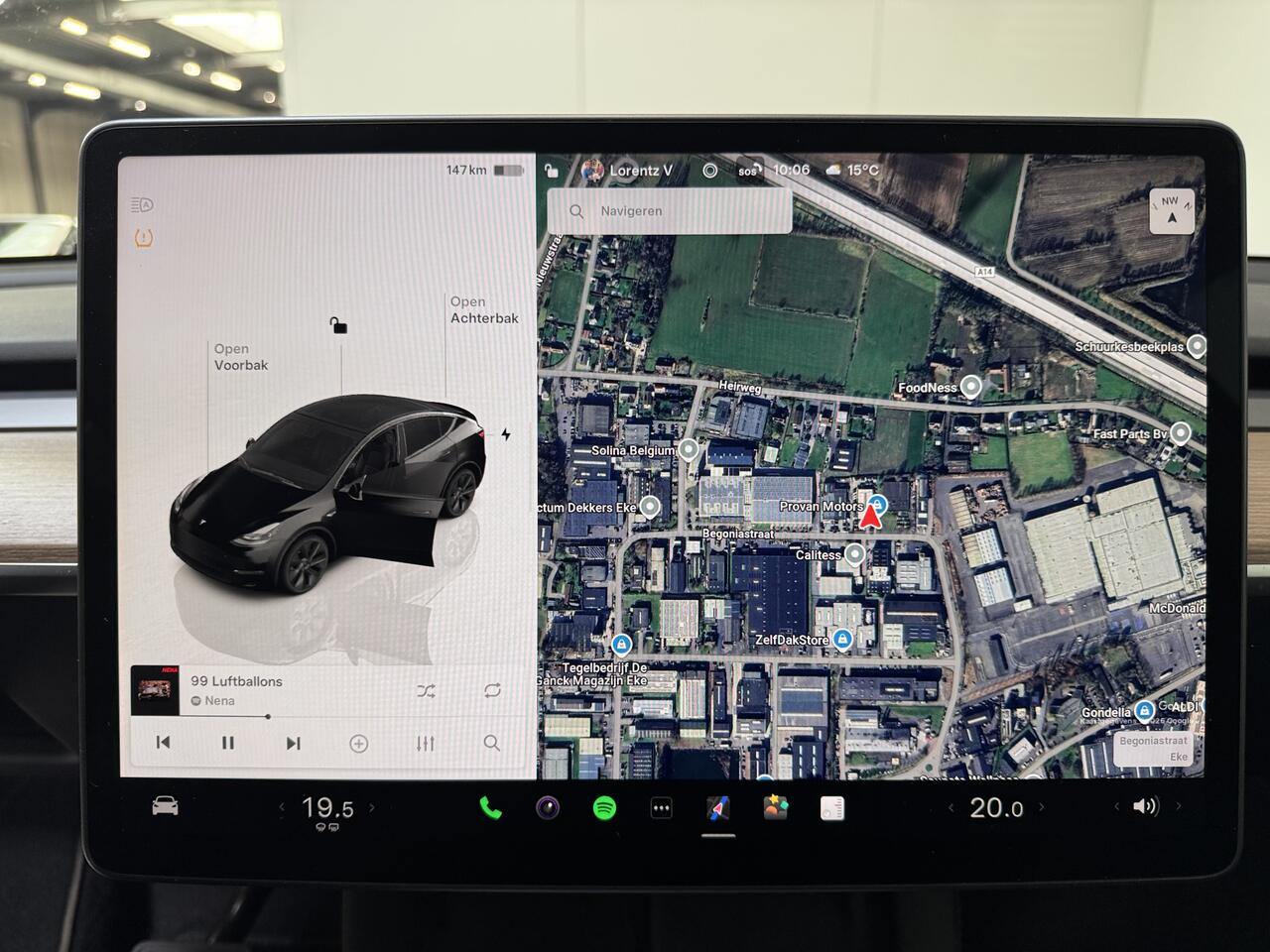The height and width of the screenshot is (952, 1270).
Task: Open the weather showing 15°C
Action: click(x=853, y=170)
